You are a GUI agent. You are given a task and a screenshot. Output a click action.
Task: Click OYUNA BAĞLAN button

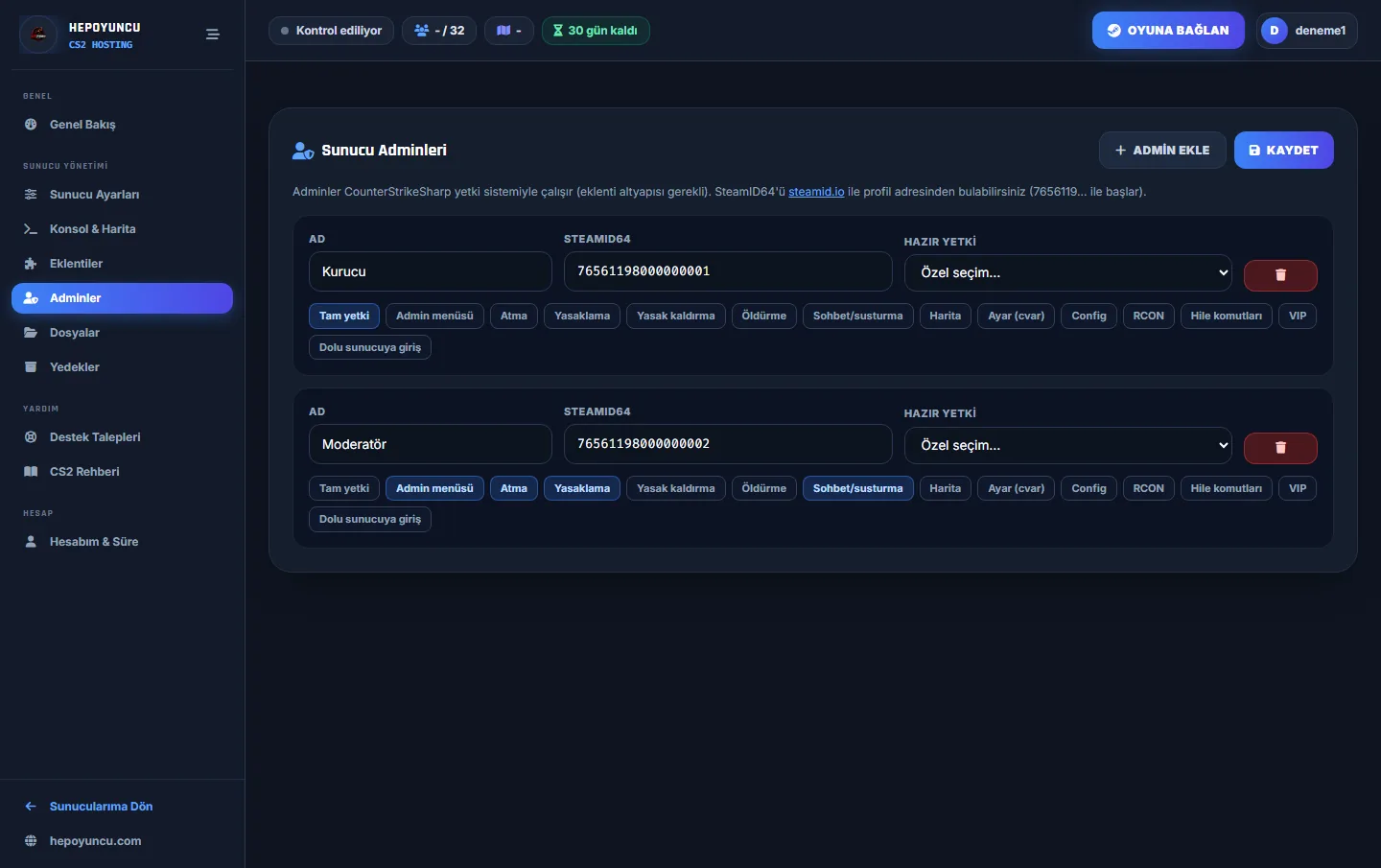click(1168, 31)
